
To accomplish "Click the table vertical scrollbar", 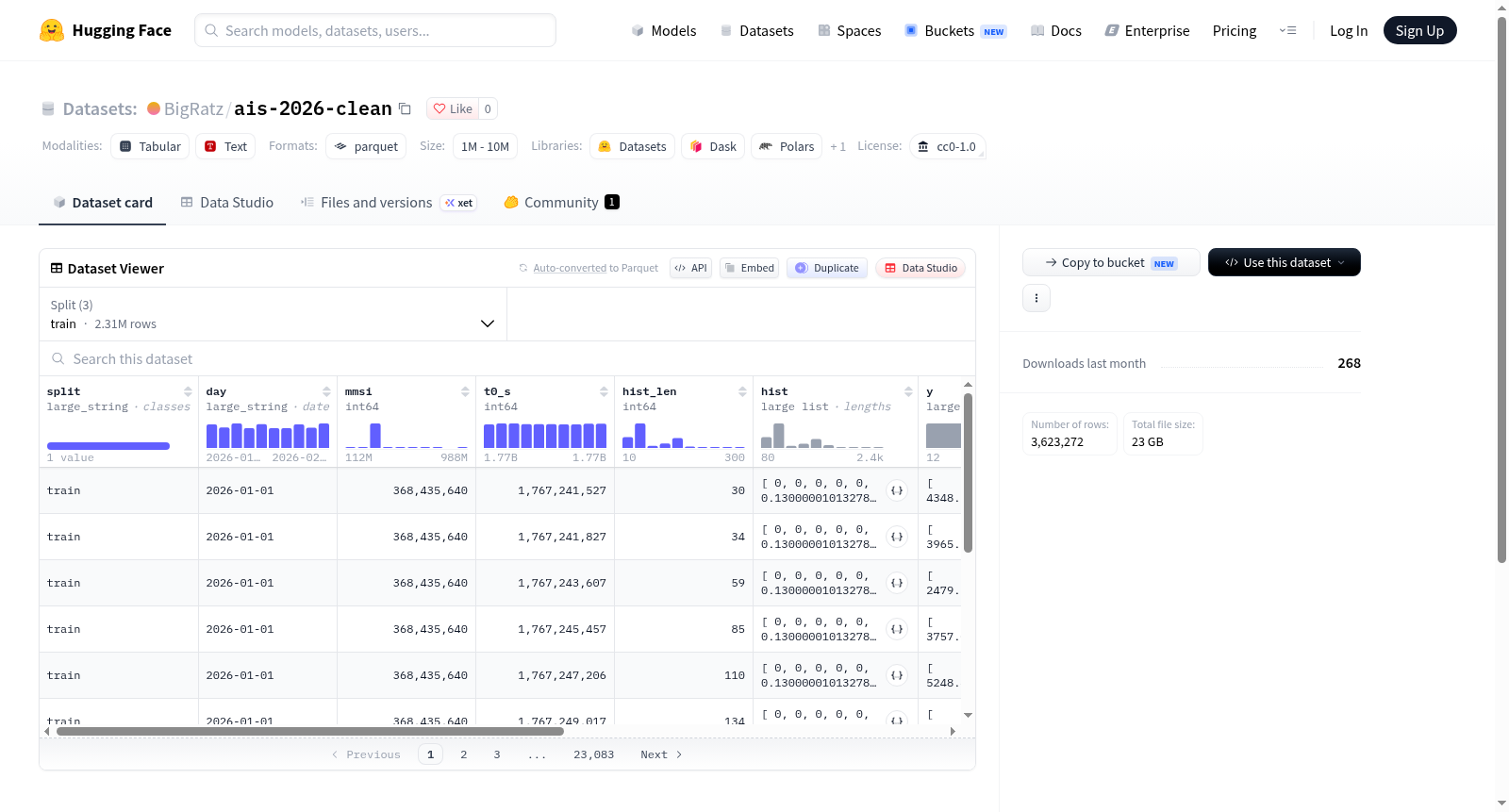I will [968, 472].
